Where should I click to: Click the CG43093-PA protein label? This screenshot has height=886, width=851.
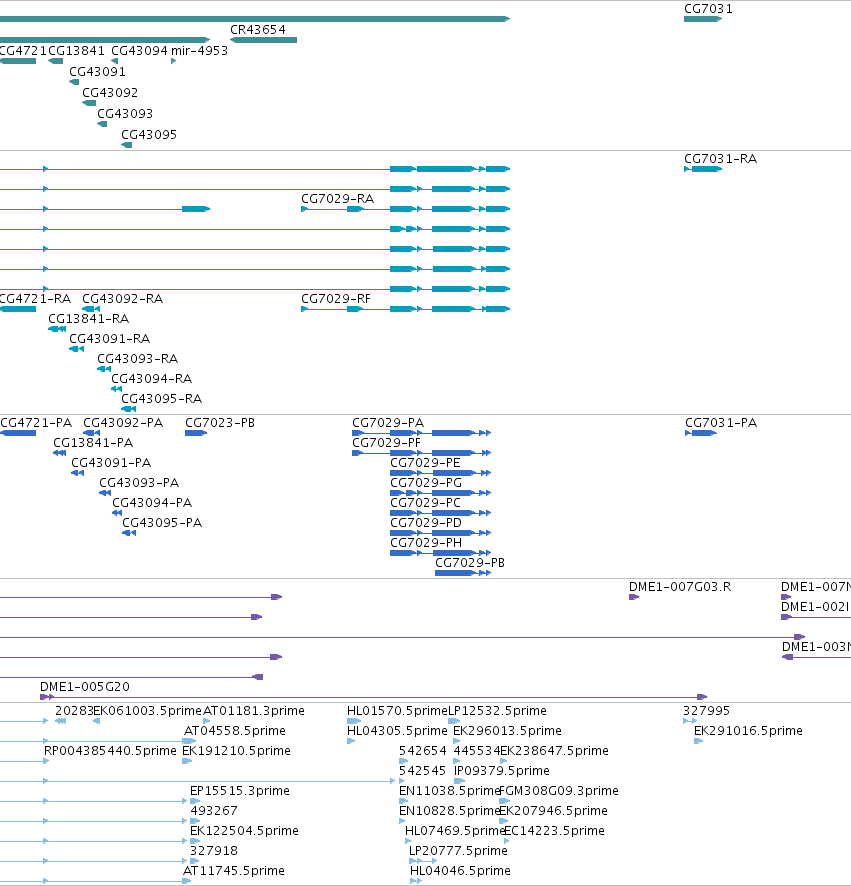click(x=139, y=483)
